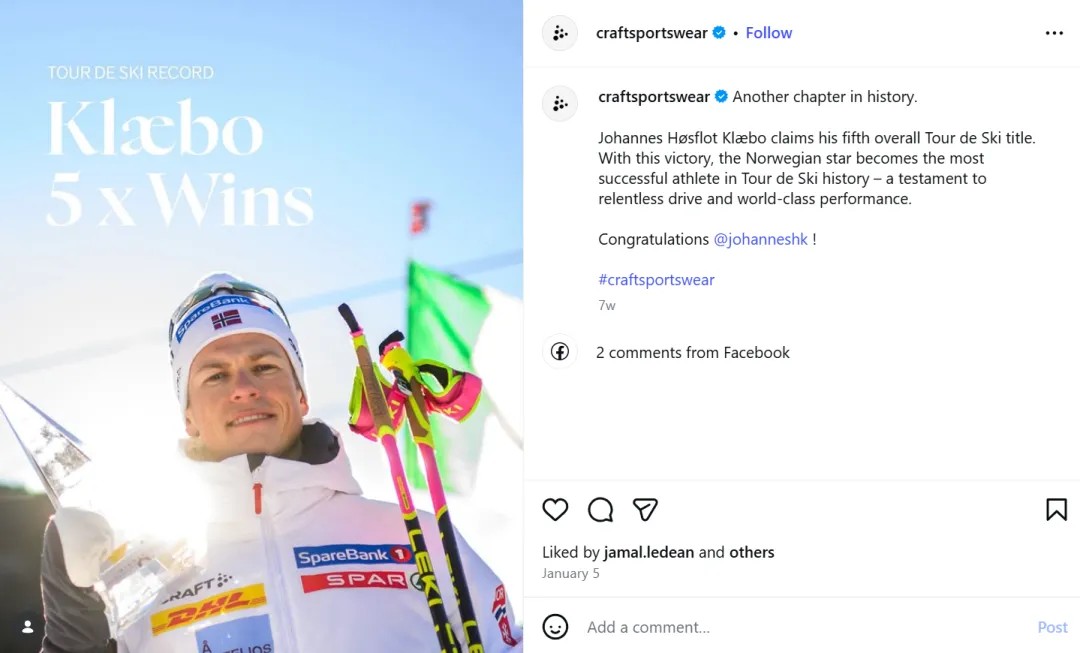The width and height of the screenshot is (1080, 653).
Task: Save the post with the bookmark icon
Action: click(1056, 510)
